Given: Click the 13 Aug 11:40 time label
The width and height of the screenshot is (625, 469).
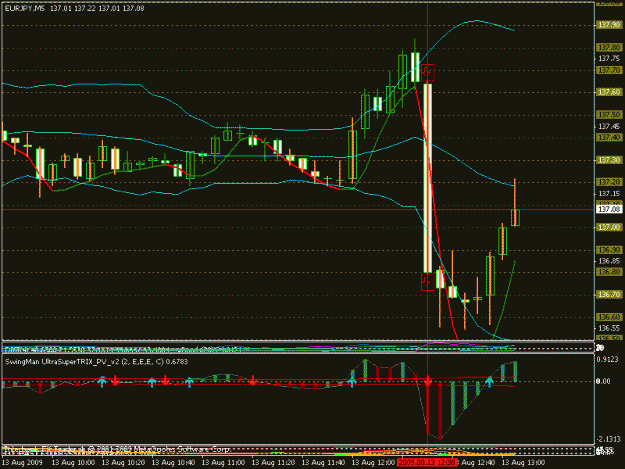Looking at the screenshot, I should 323,463.
